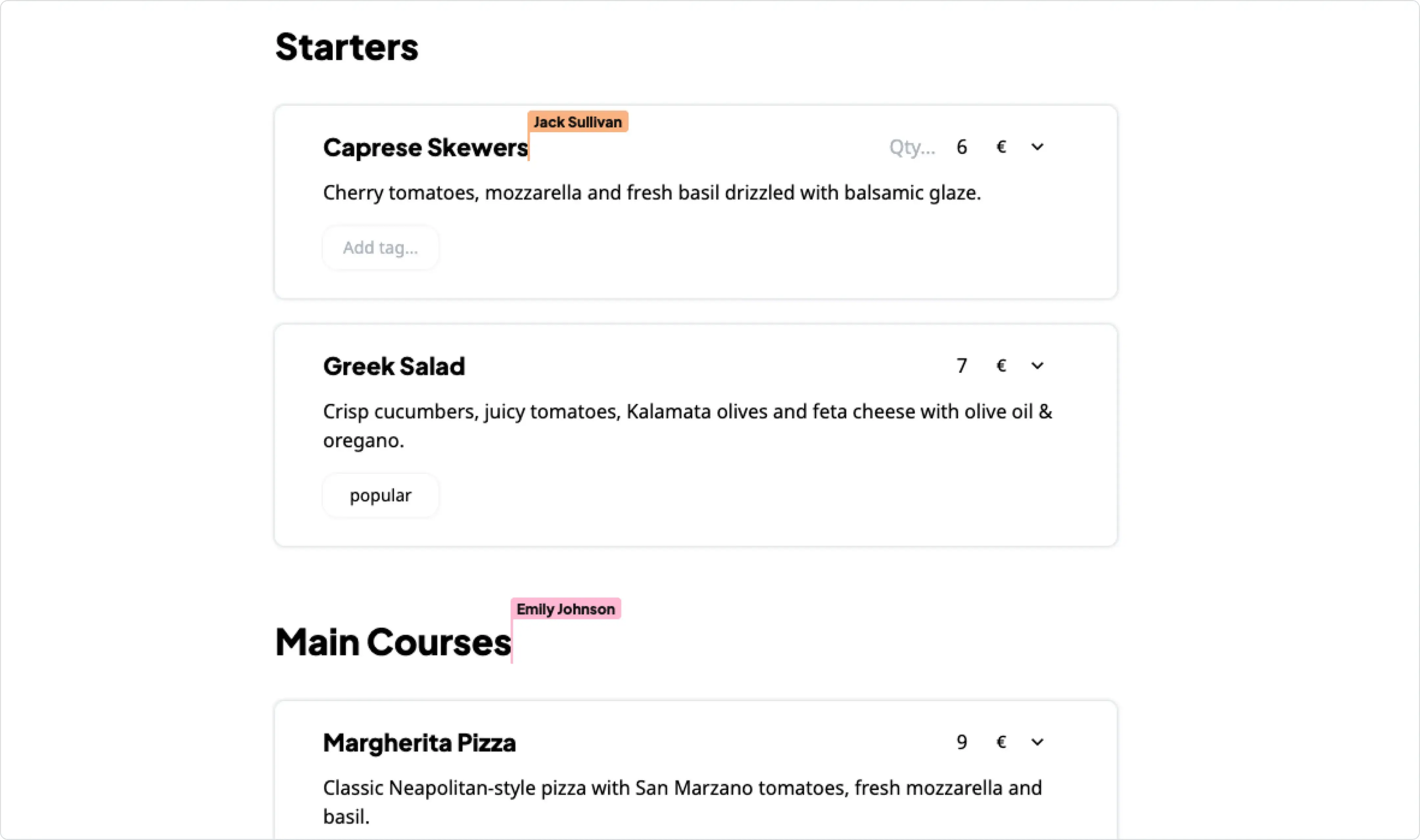Select the popular tag on Greek Salad

click(x=380, y=495)
